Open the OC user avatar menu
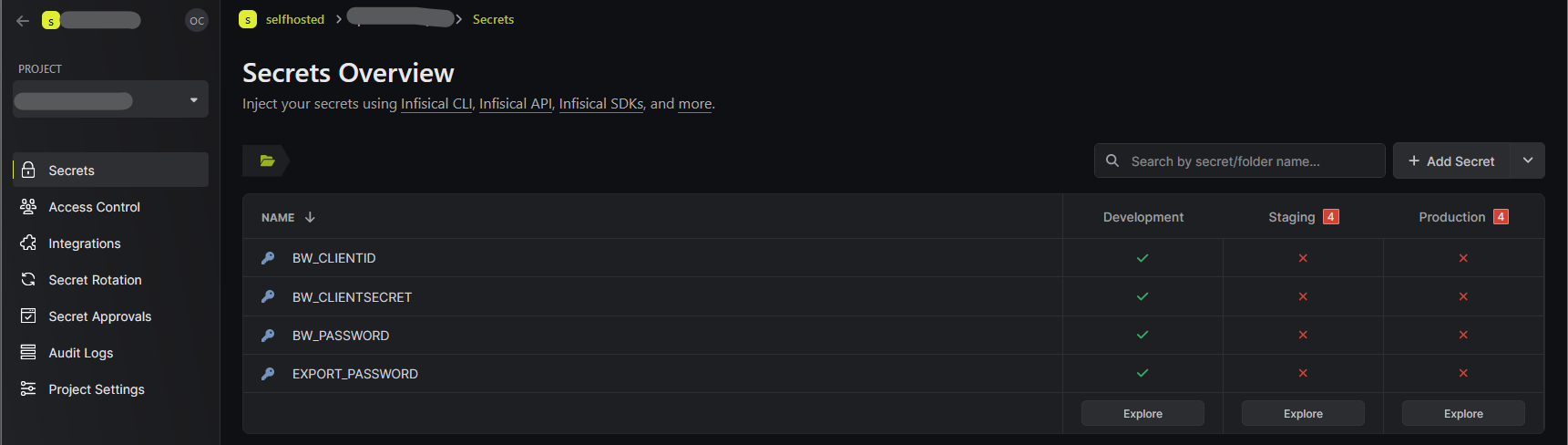The width and height of the screenshot is (1568, 445). 197,20
